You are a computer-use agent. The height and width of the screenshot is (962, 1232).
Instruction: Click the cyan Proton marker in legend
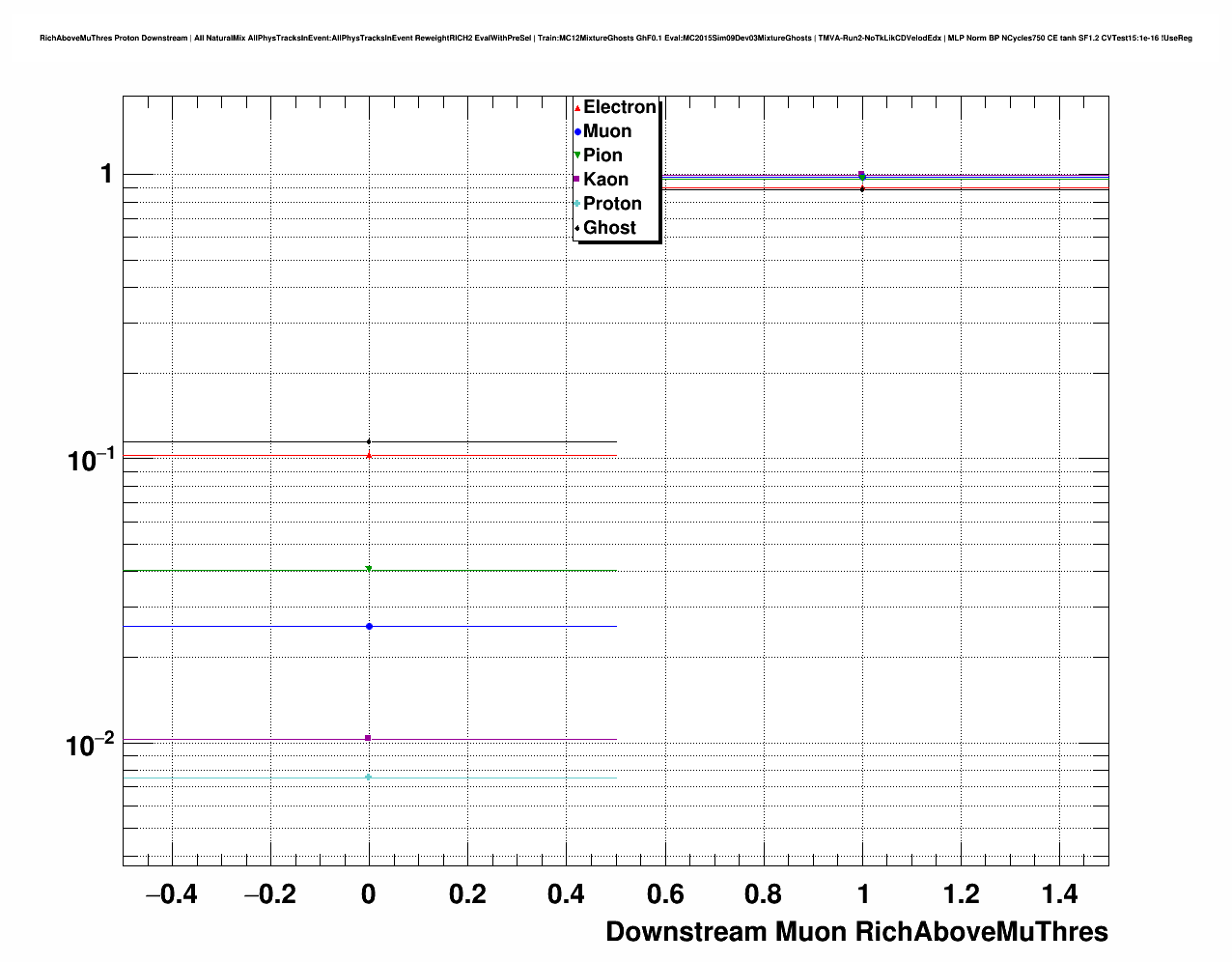tap(577, 204)
